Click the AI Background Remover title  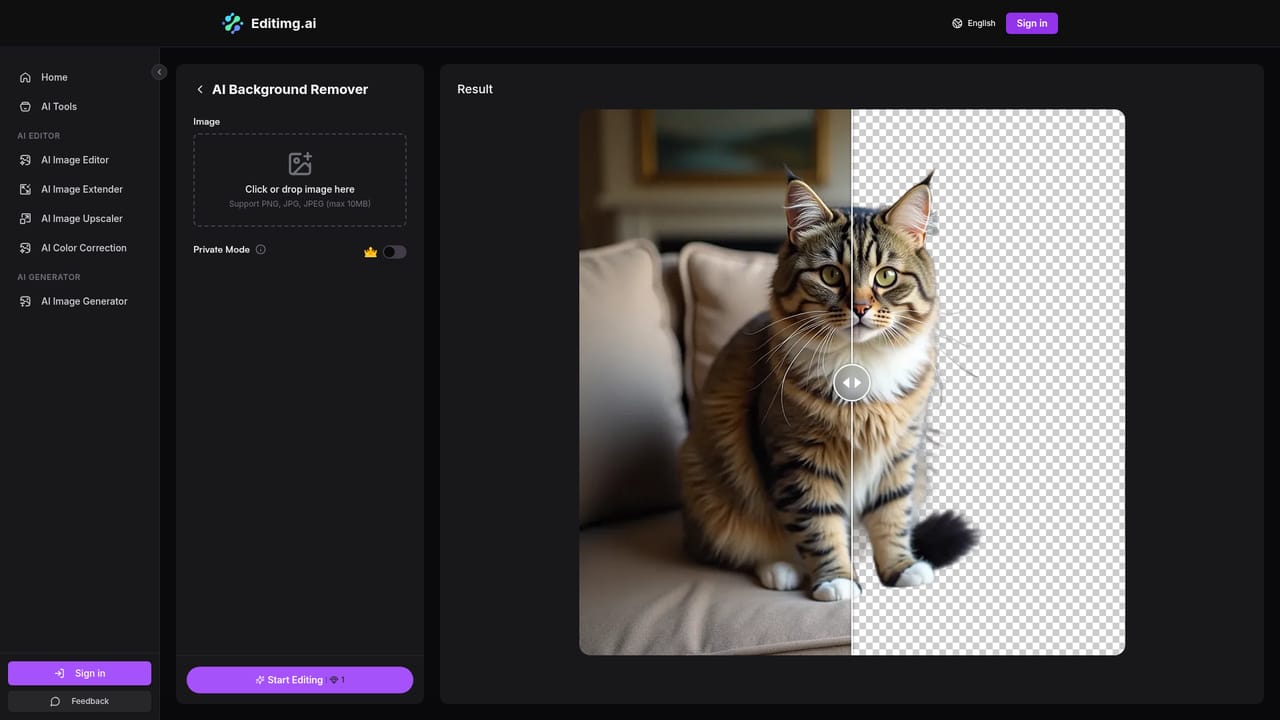click(x=290, y=89)
